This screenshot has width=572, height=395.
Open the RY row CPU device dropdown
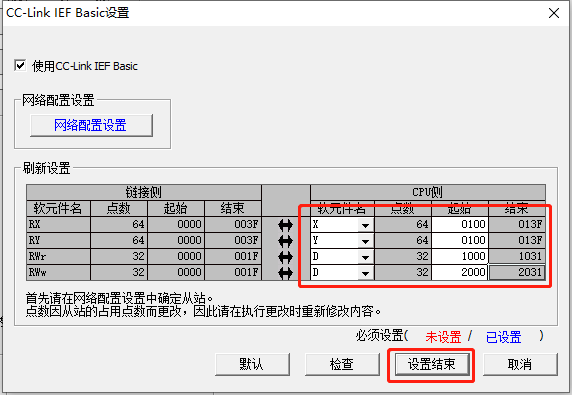click(x=365, y=241)
